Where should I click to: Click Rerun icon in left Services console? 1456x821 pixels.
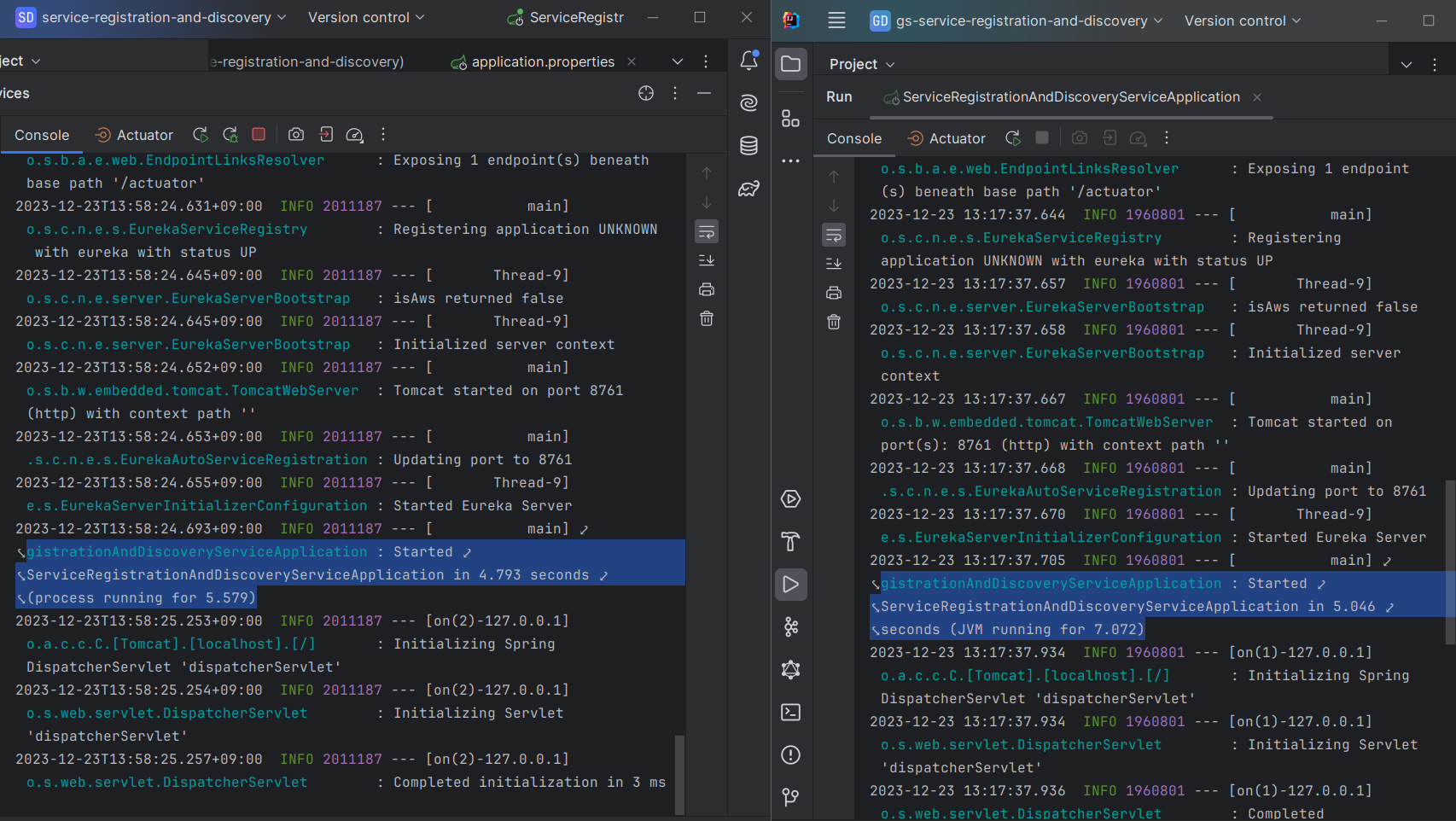[201, 135]
